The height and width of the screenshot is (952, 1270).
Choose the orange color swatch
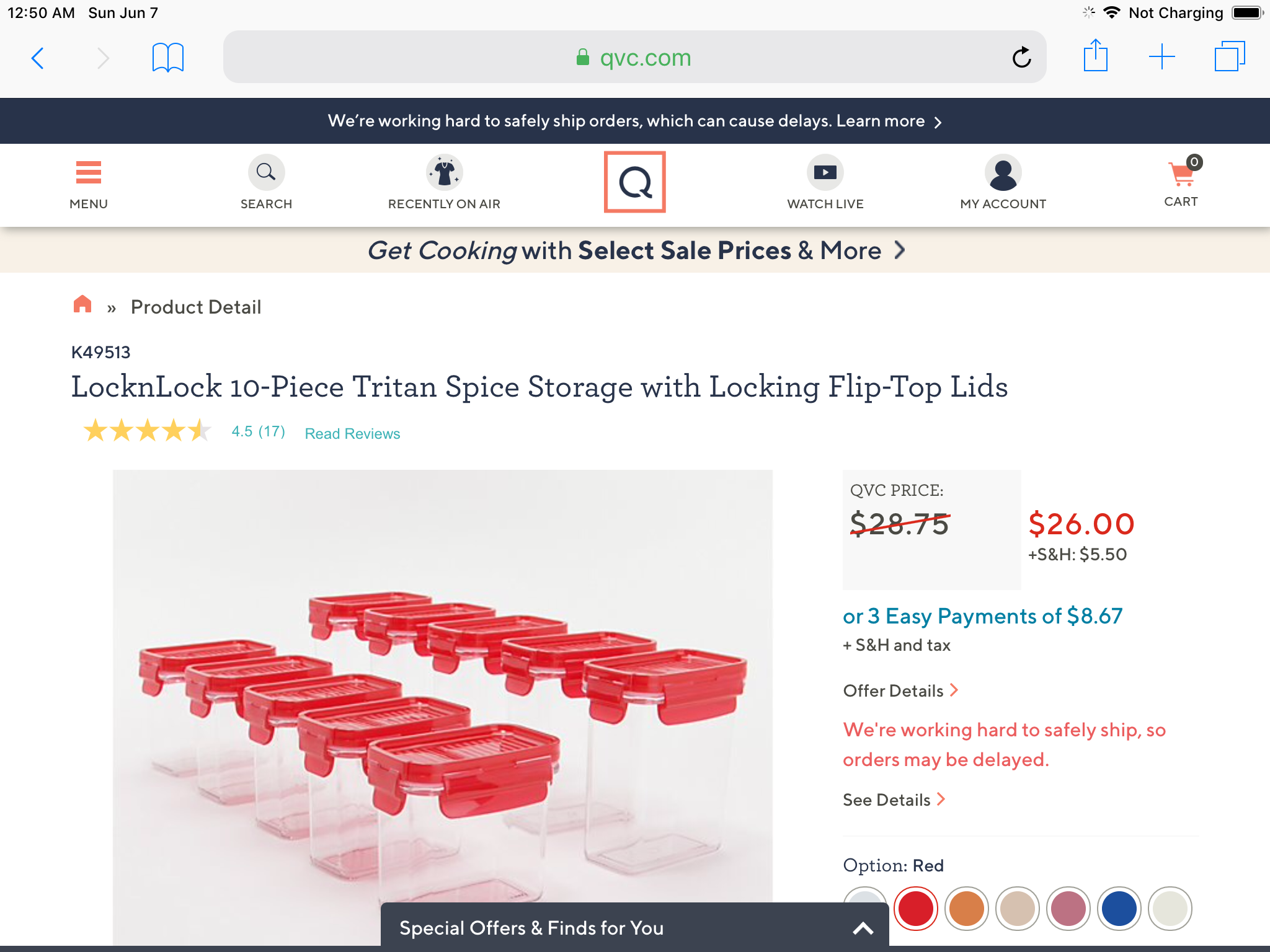[966, 908]
